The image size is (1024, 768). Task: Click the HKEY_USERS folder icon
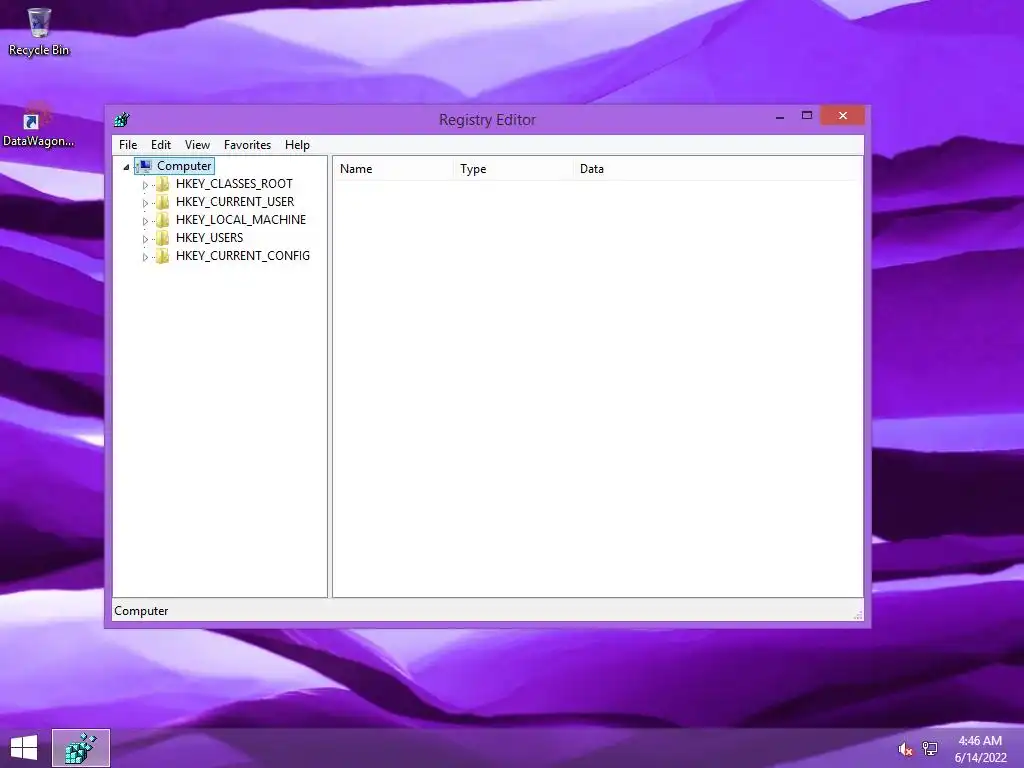[x=163, y=238]
